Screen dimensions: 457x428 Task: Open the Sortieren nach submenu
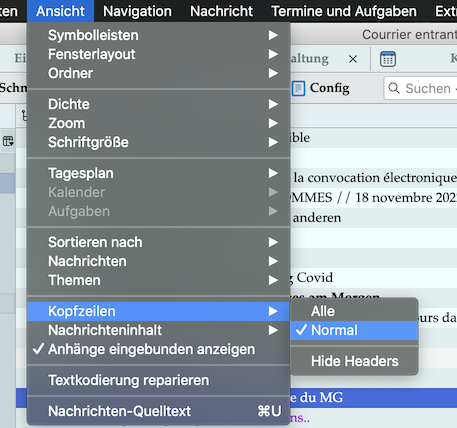click(158, 242)
